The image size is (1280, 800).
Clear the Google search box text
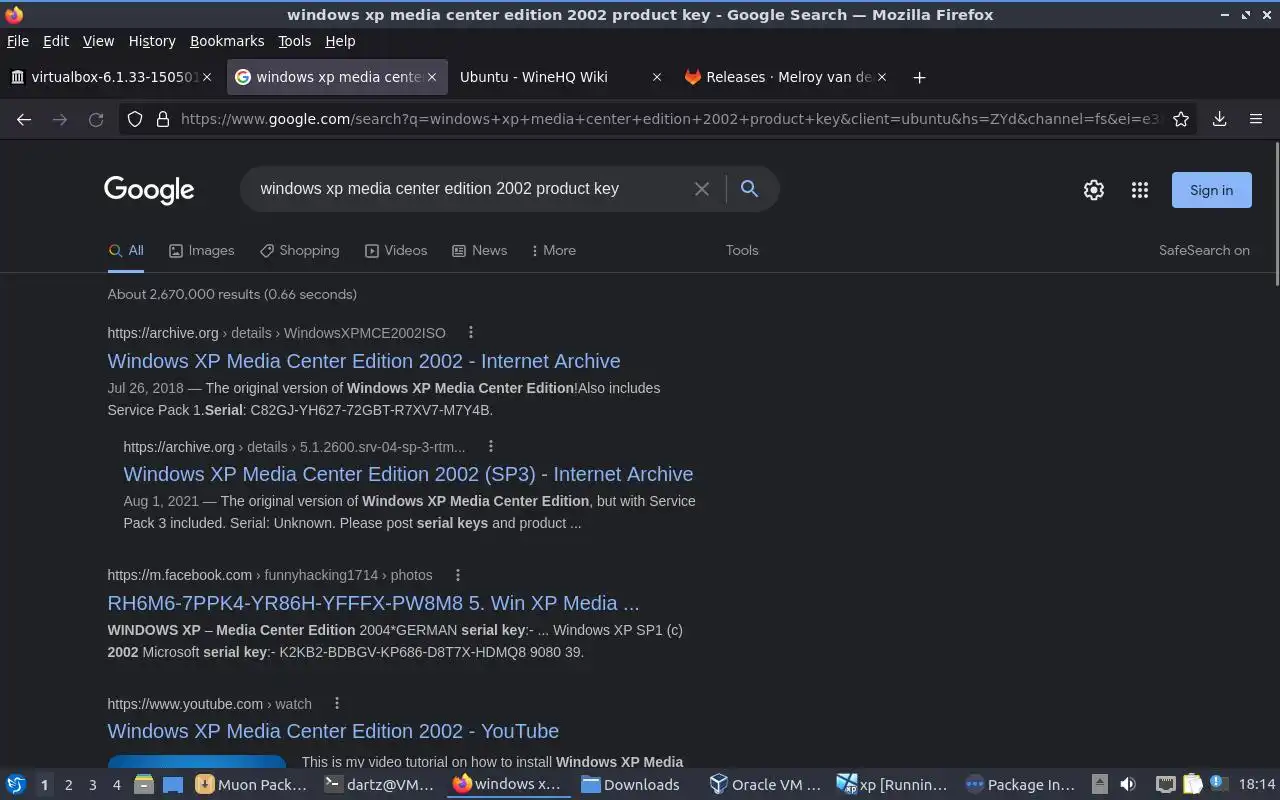[x=702, y=189]
